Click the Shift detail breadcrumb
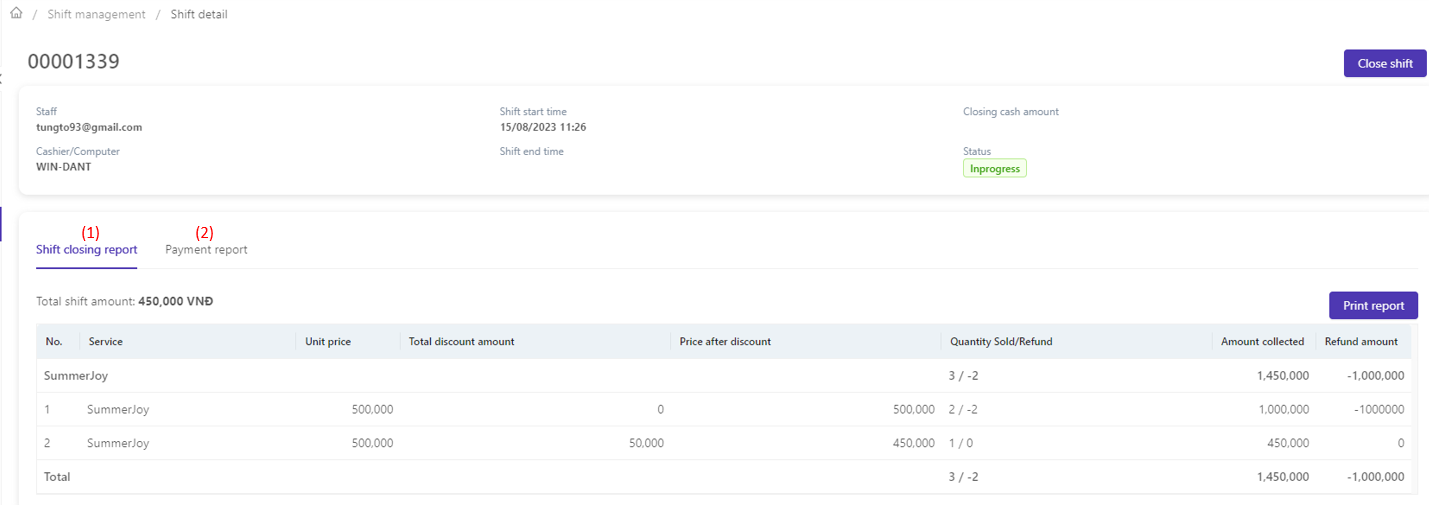 tap(199, 15)
